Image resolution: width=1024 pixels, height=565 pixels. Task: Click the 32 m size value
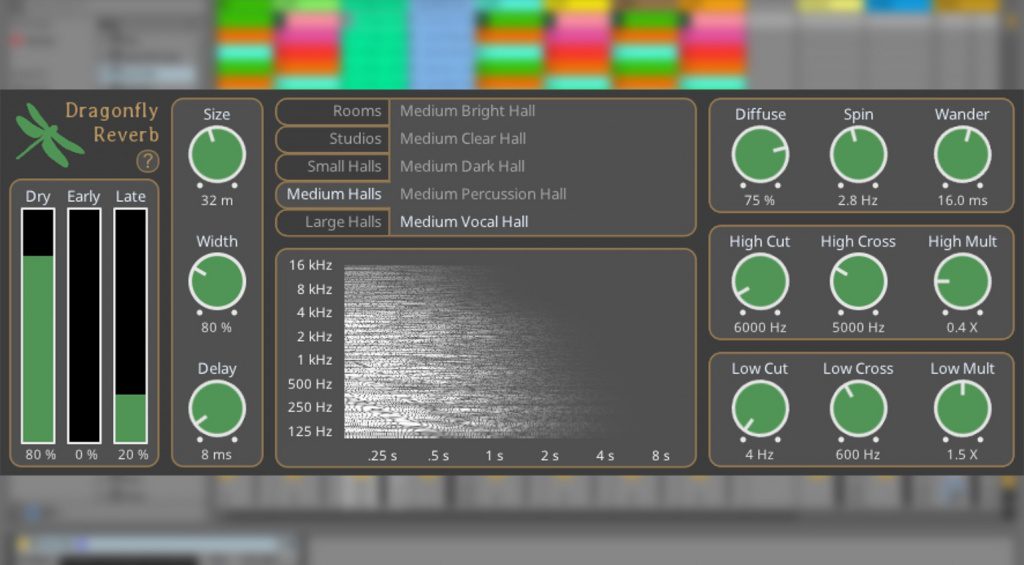(x=217, y=201)
